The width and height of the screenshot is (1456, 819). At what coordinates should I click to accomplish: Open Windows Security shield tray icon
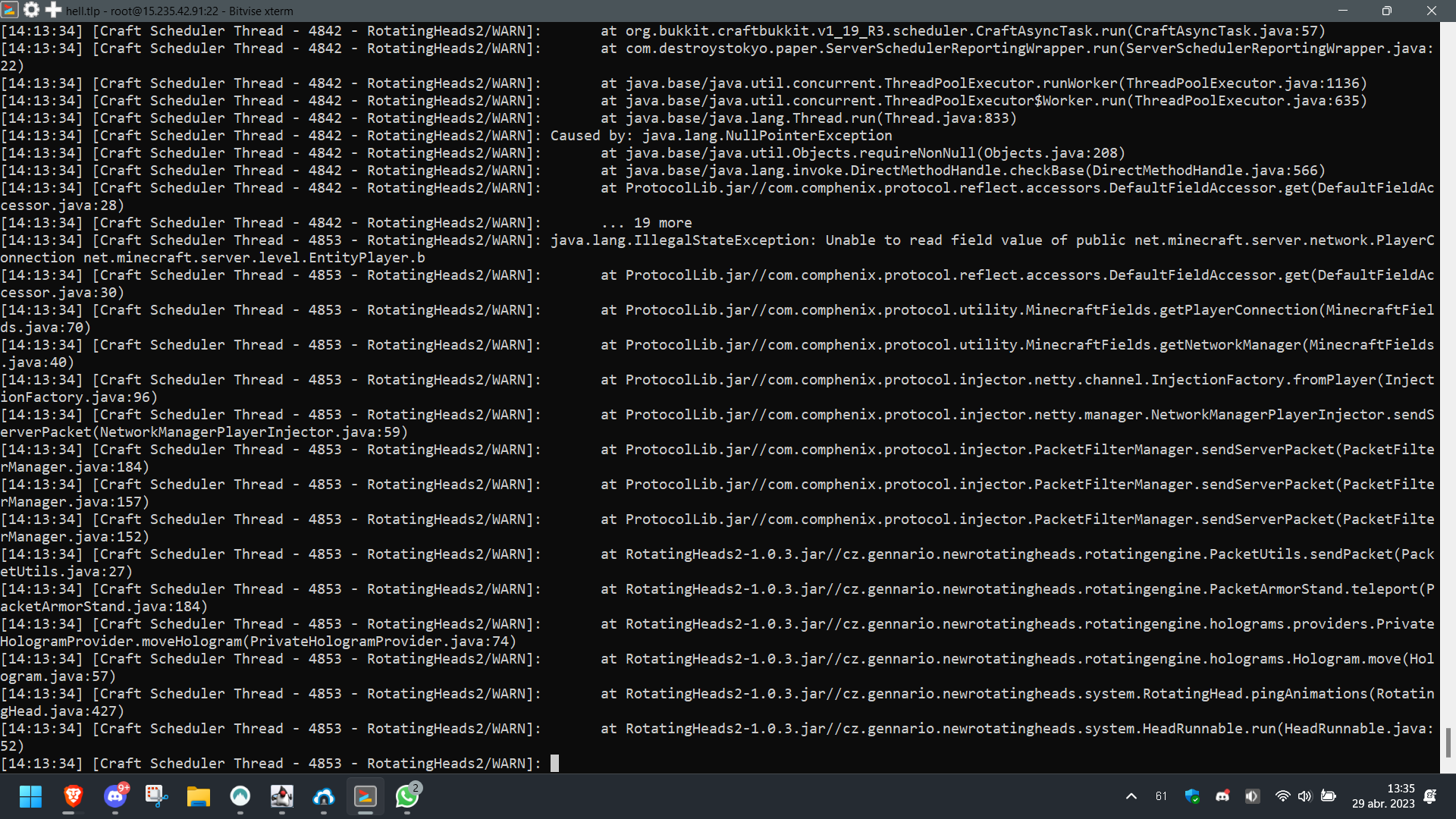(1192, 796)
